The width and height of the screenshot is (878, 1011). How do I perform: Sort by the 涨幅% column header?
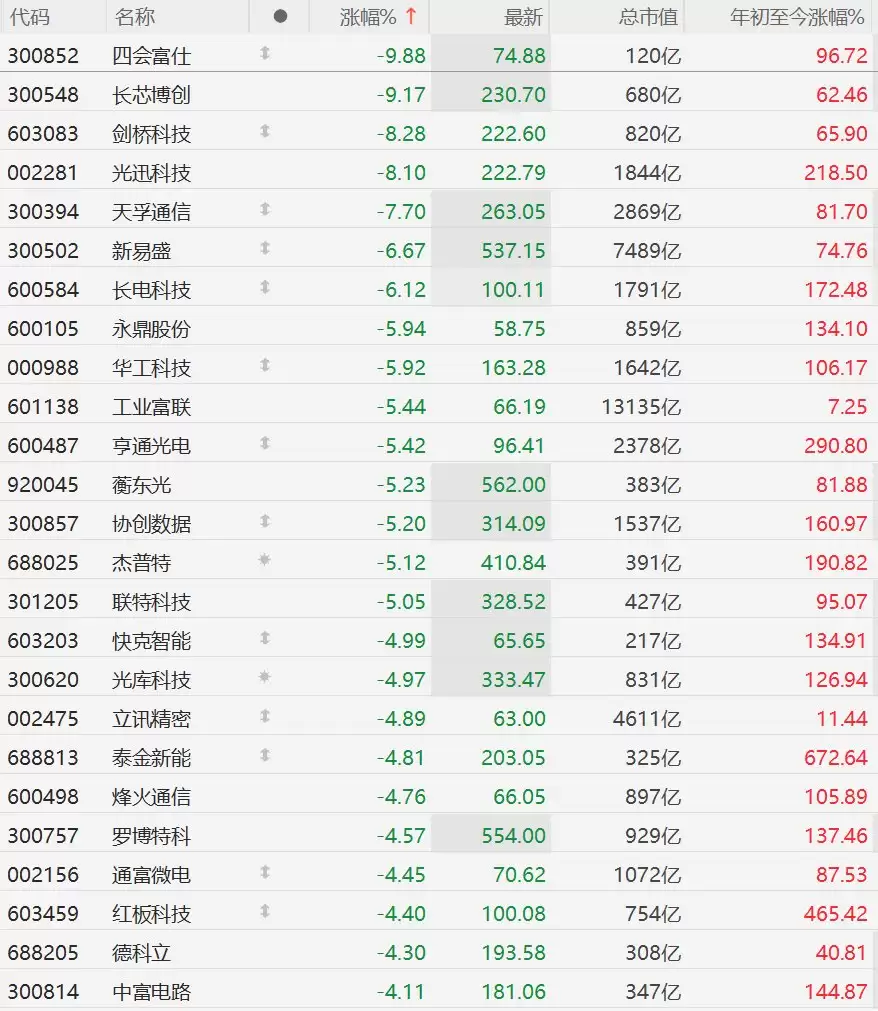368,17
